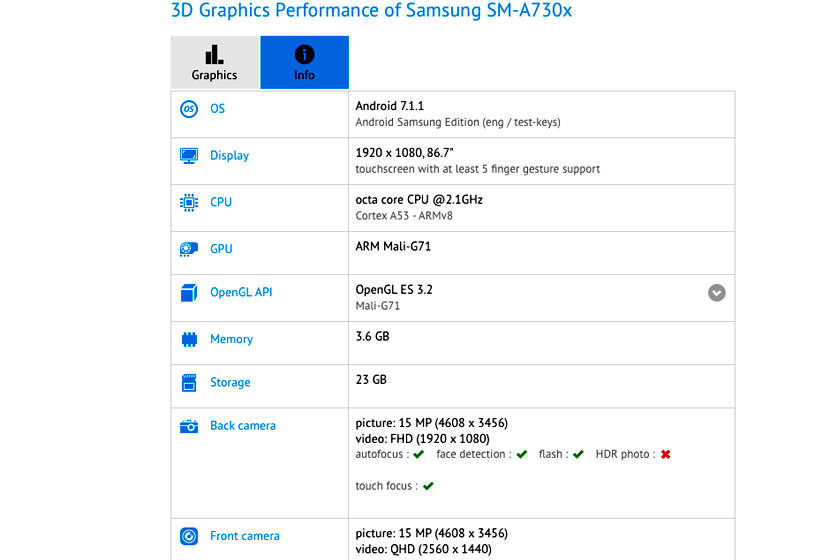Click the Memory chip icon

click(189, 339)
